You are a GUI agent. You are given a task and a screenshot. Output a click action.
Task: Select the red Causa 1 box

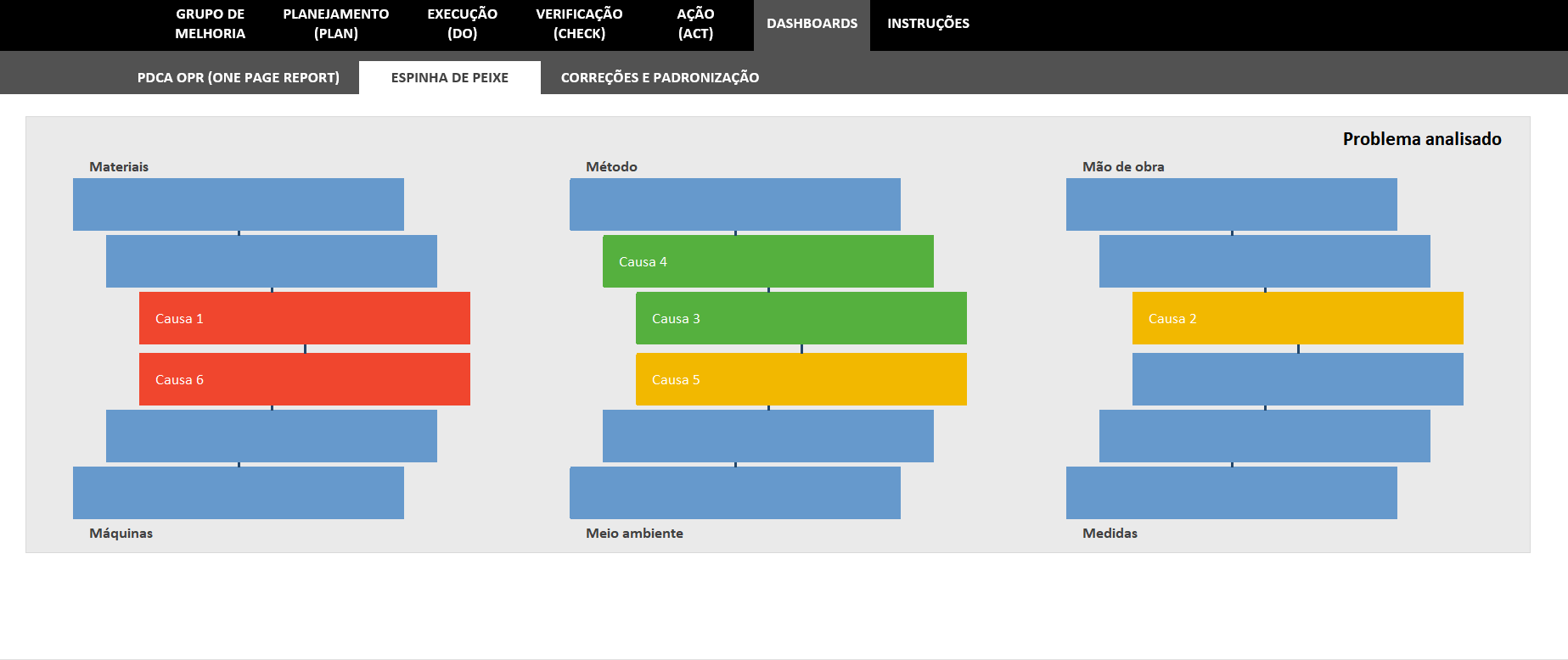(x=304, y=318)
